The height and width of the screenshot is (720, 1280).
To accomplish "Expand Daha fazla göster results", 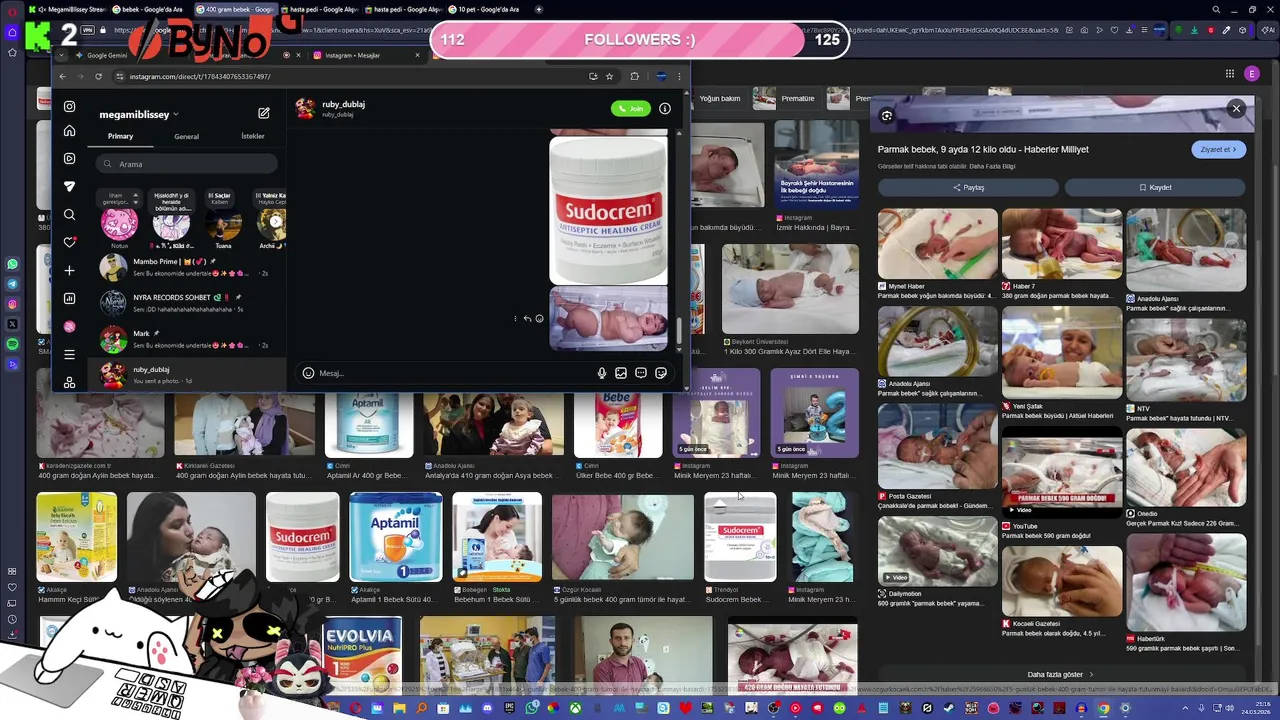I will click(x=1060, y=674).
